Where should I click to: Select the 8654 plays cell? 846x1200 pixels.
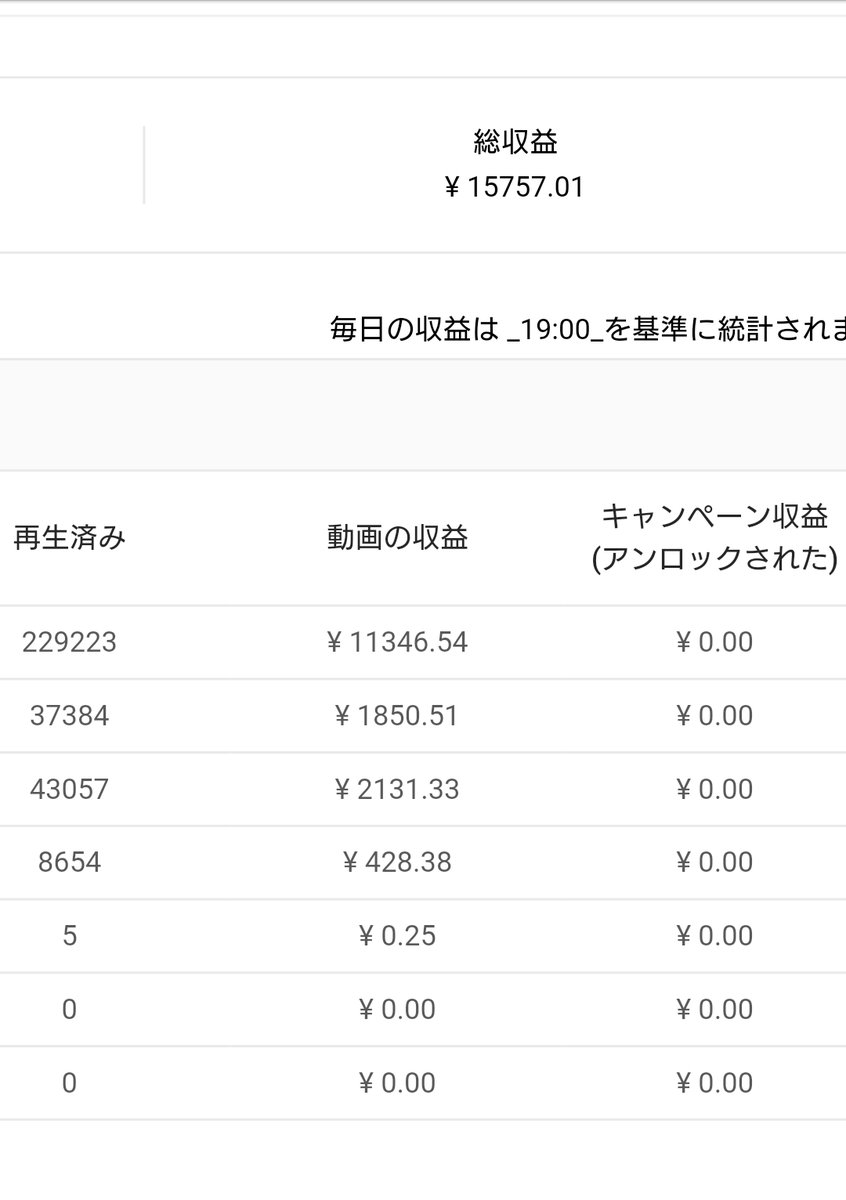(69, 862)
